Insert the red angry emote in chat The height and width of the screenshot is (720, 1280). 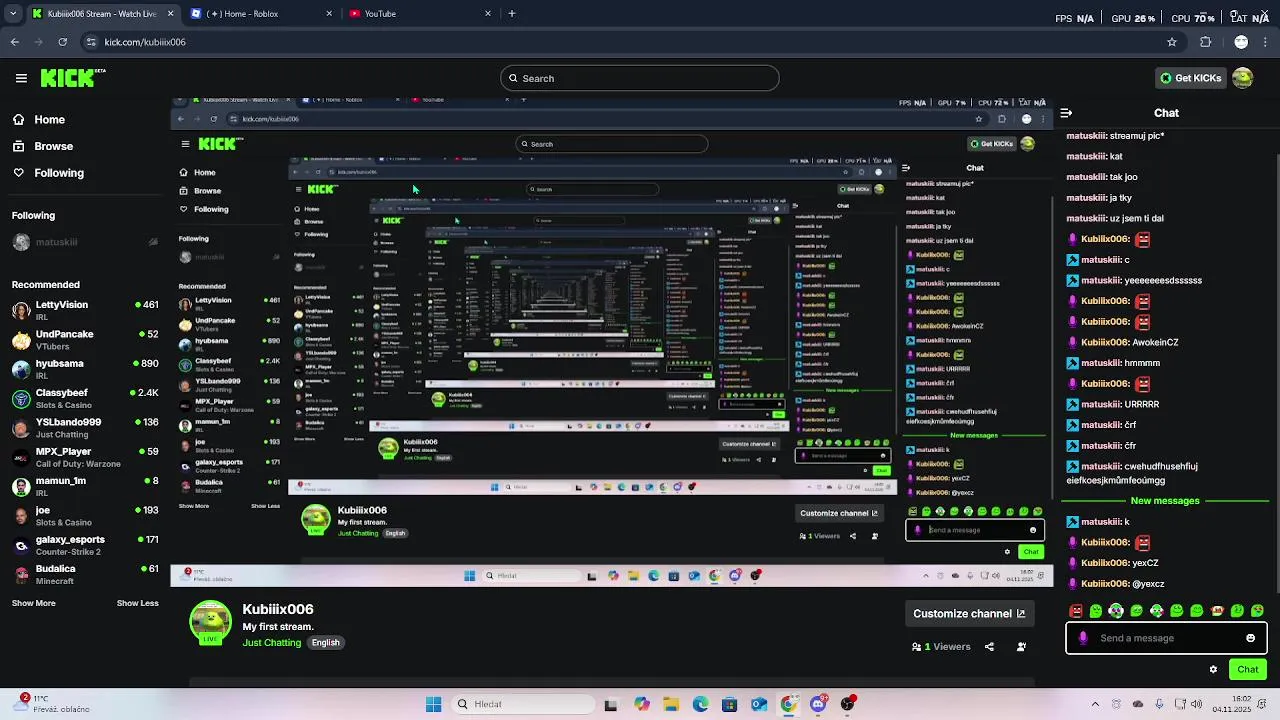click(x=1076, y=611)
